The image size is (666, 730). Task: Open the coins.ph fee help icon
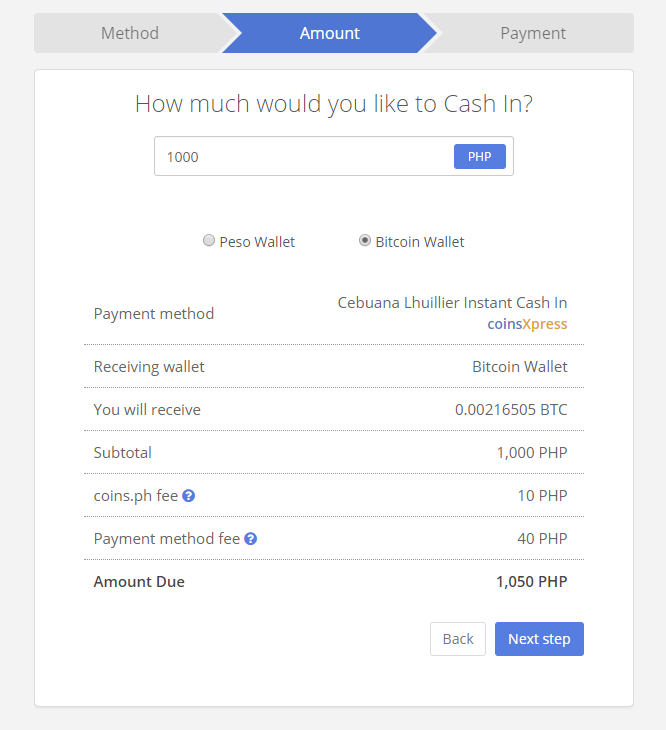pos(188,496)
